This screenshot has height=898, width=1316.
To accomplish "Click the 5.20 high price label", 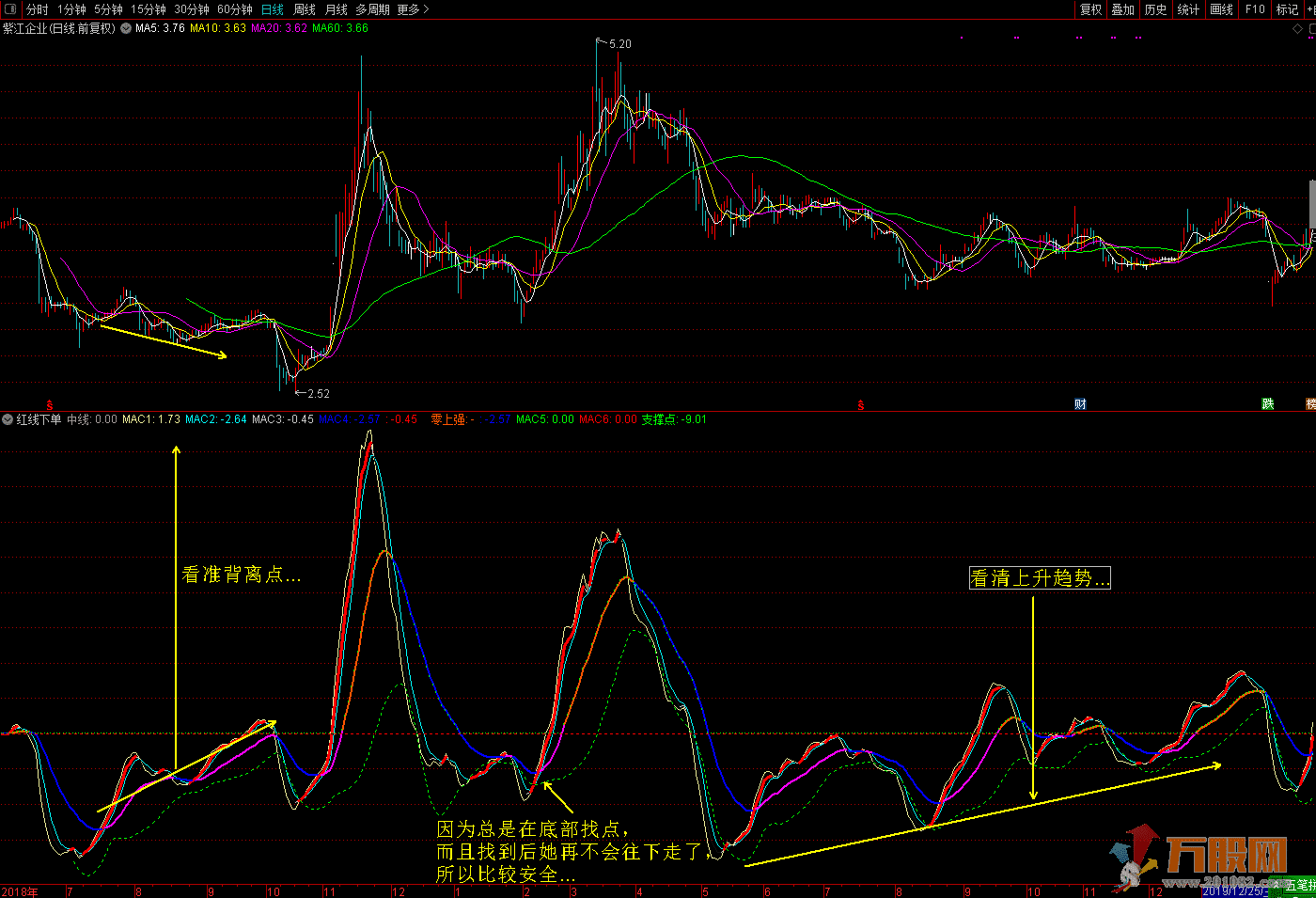I will pos(619,44).
